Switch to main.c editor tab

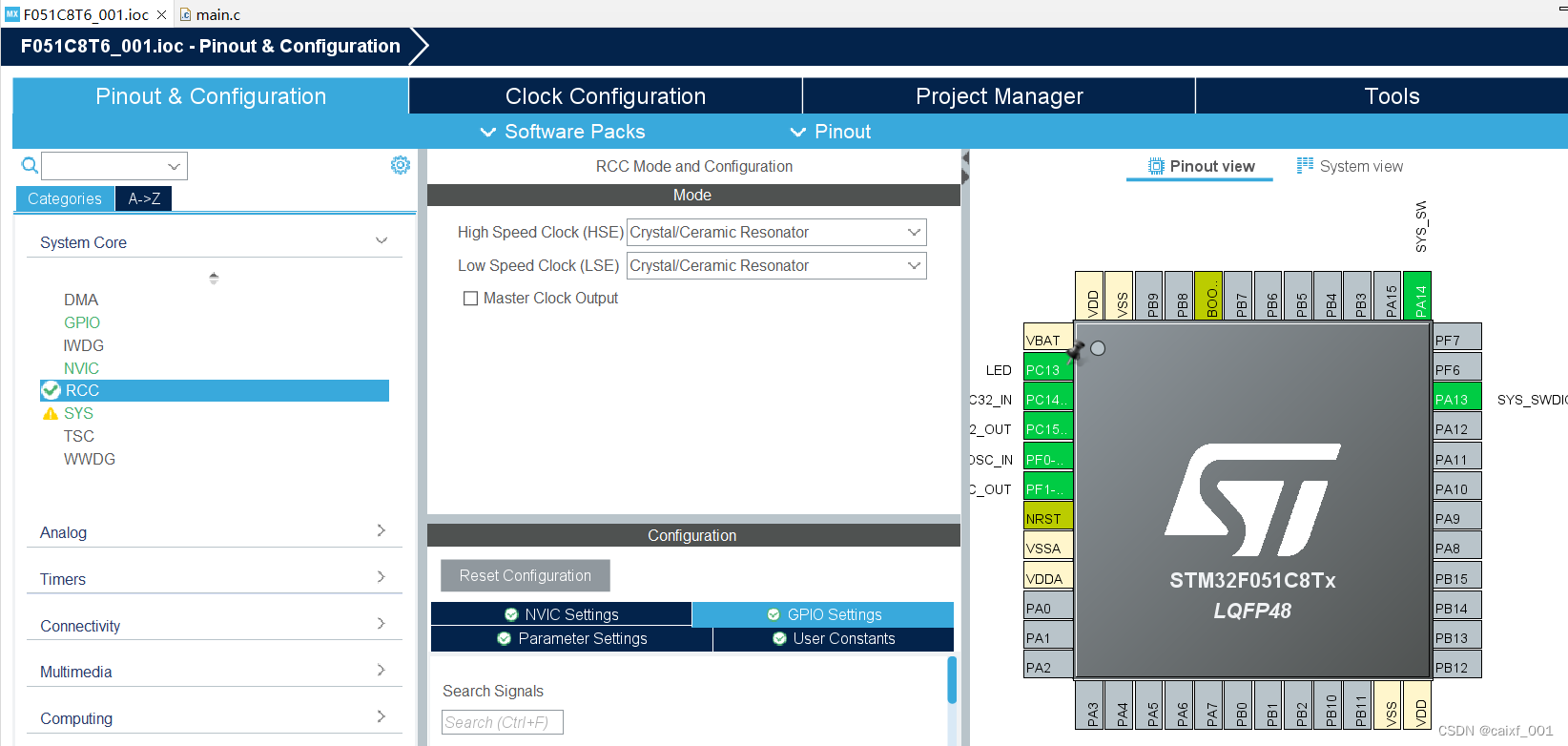(x=209, y=14)
